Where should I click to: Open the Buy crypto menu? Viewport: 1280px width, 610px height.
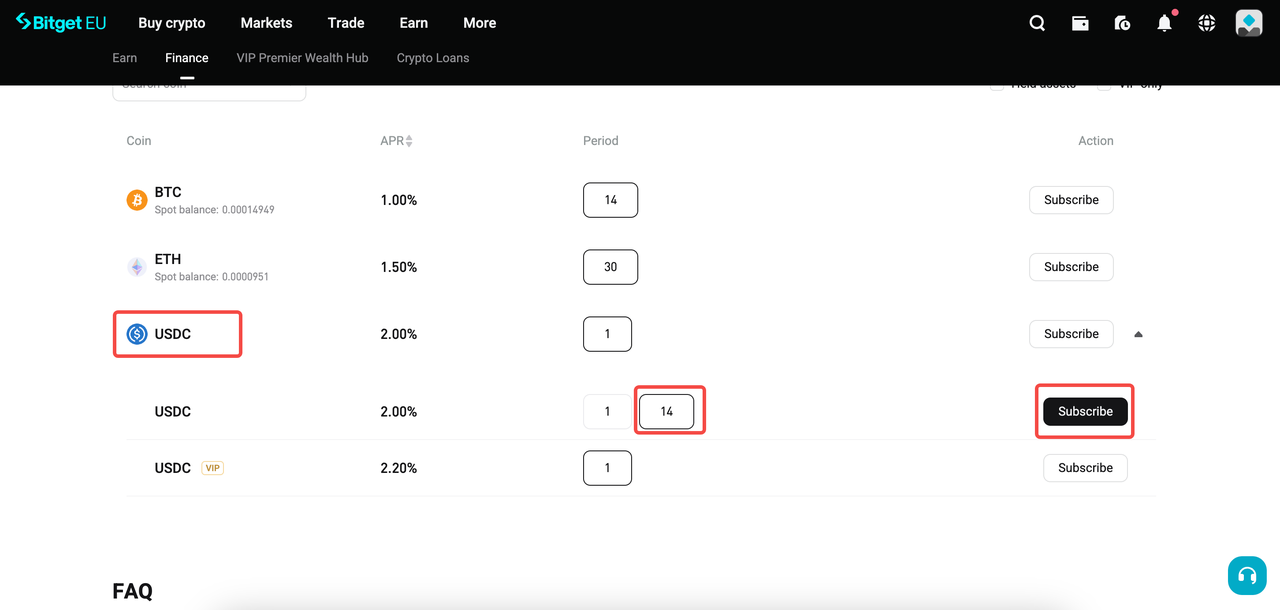tap(172, 23)
